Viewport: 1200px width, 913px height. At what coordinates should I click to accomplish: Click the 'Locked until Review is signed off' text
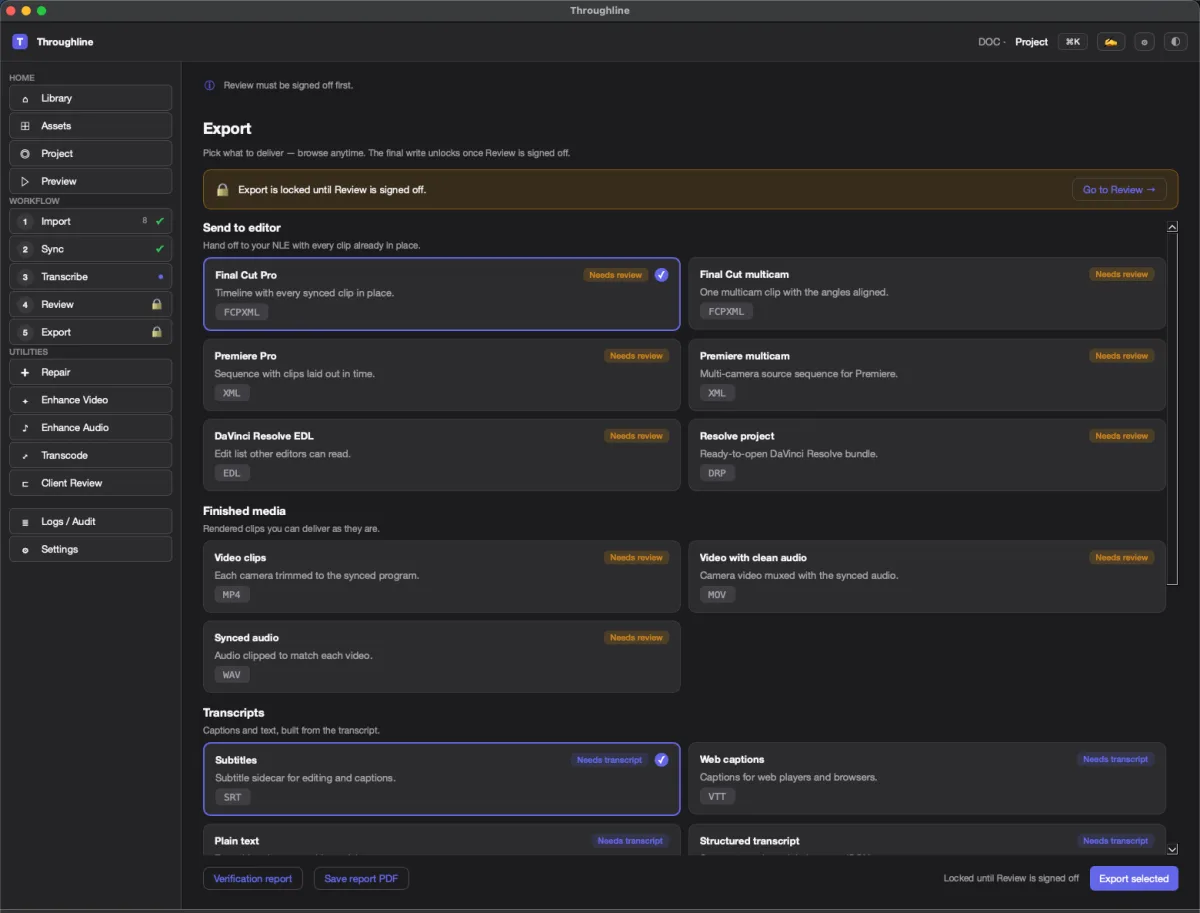1011,879
